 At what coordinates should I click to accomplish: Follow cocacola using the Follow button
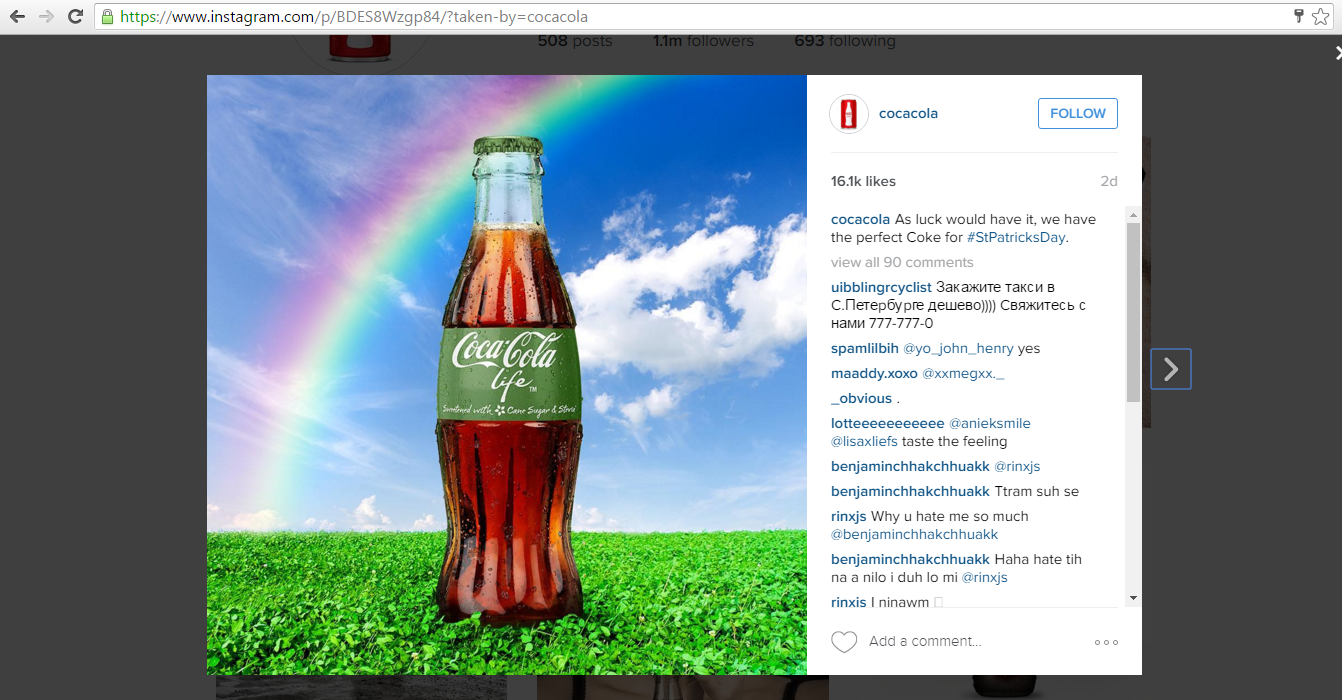click(1077, 113)
